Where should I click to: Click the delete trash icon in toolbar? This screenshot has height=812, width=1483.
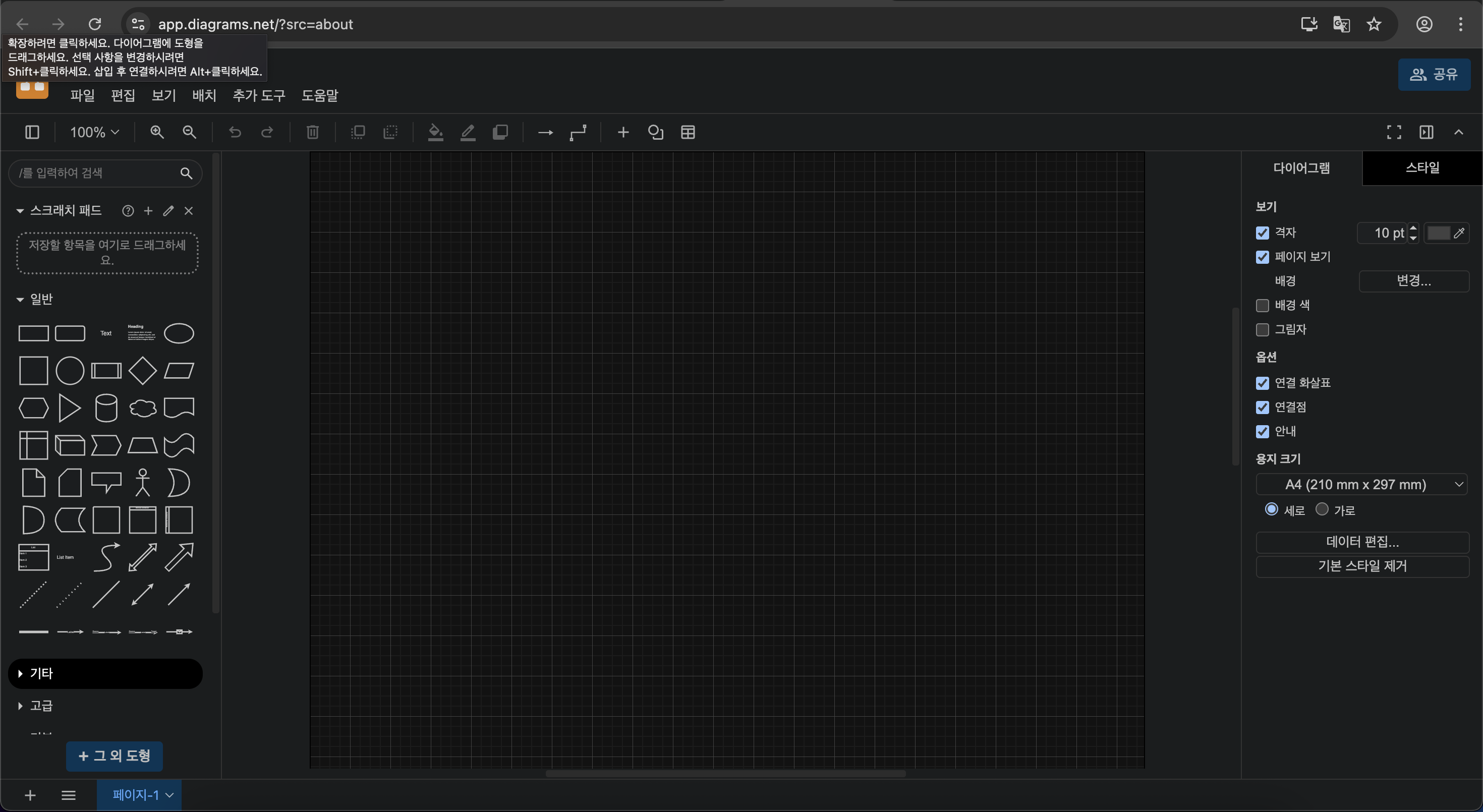point(312,132)
